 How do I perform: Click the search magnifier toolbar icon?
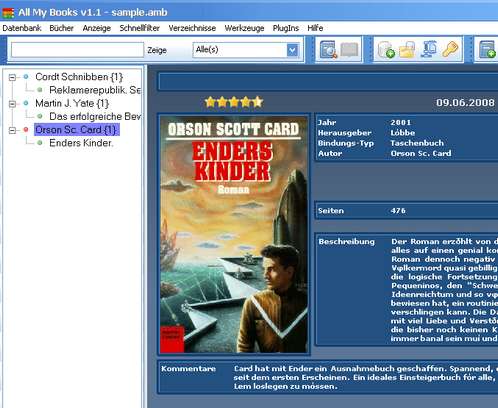(328, 50)
